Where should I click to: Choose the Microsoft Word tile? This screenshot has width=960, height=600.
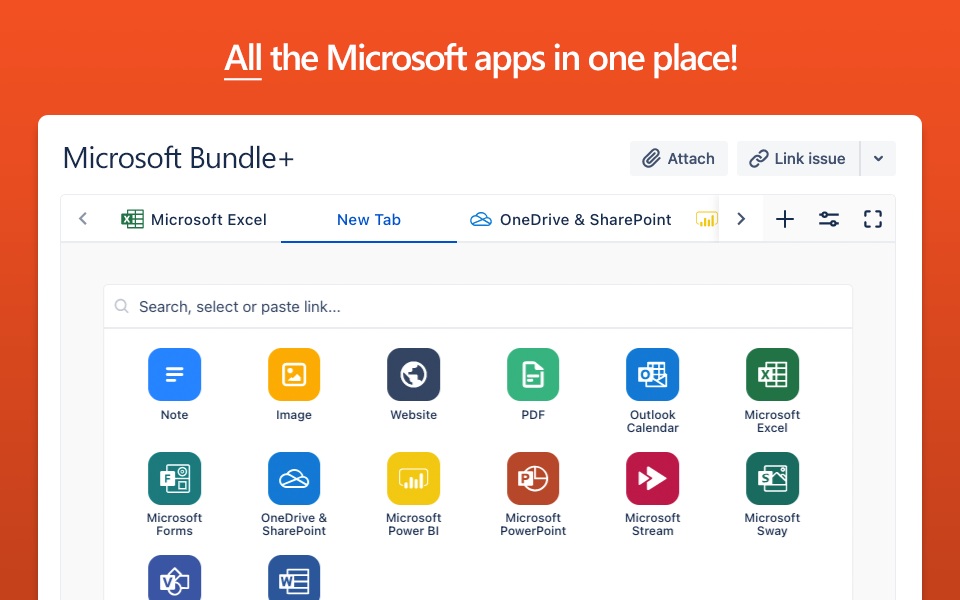294,578
